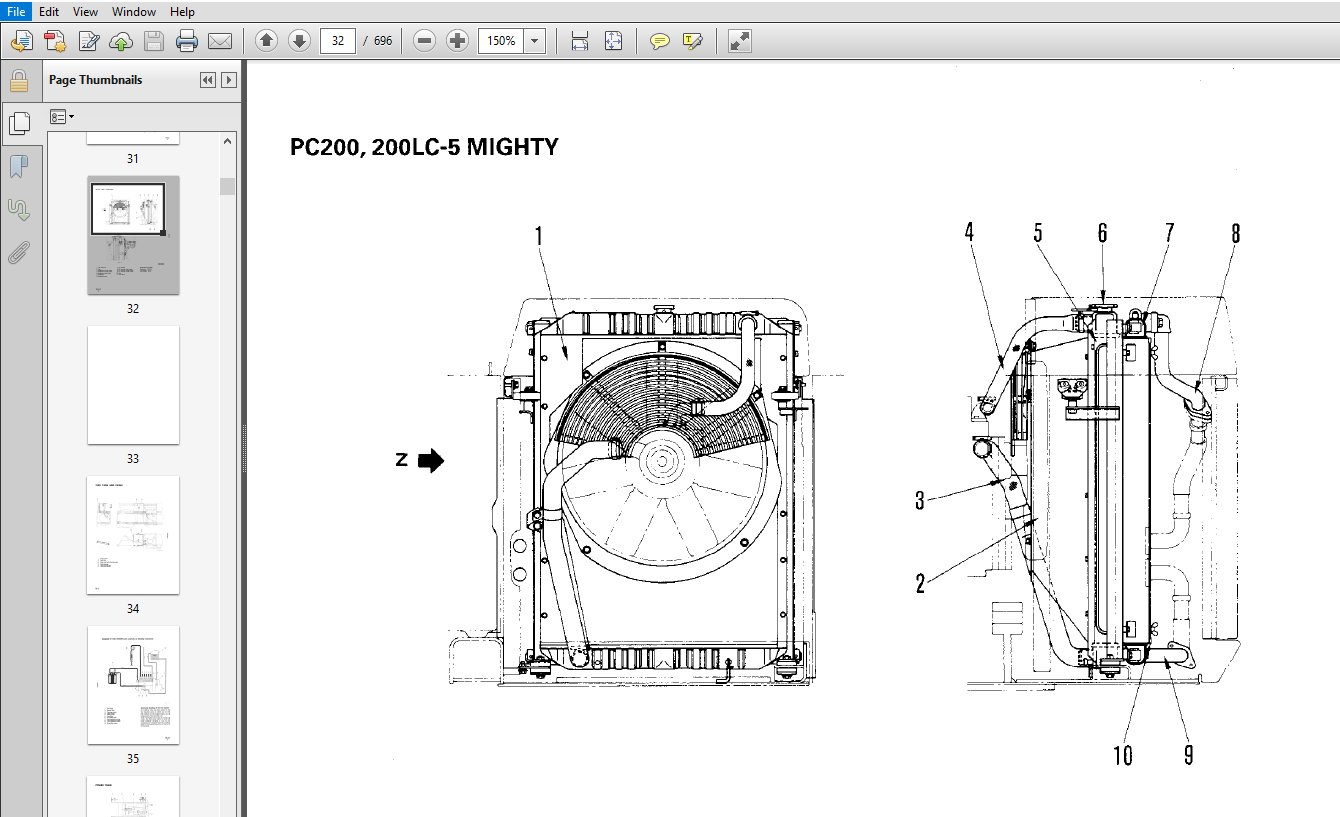Click the "Page Thumbnails" panel title
Viewport: 1340px width, 817px height.
[96, 80]
